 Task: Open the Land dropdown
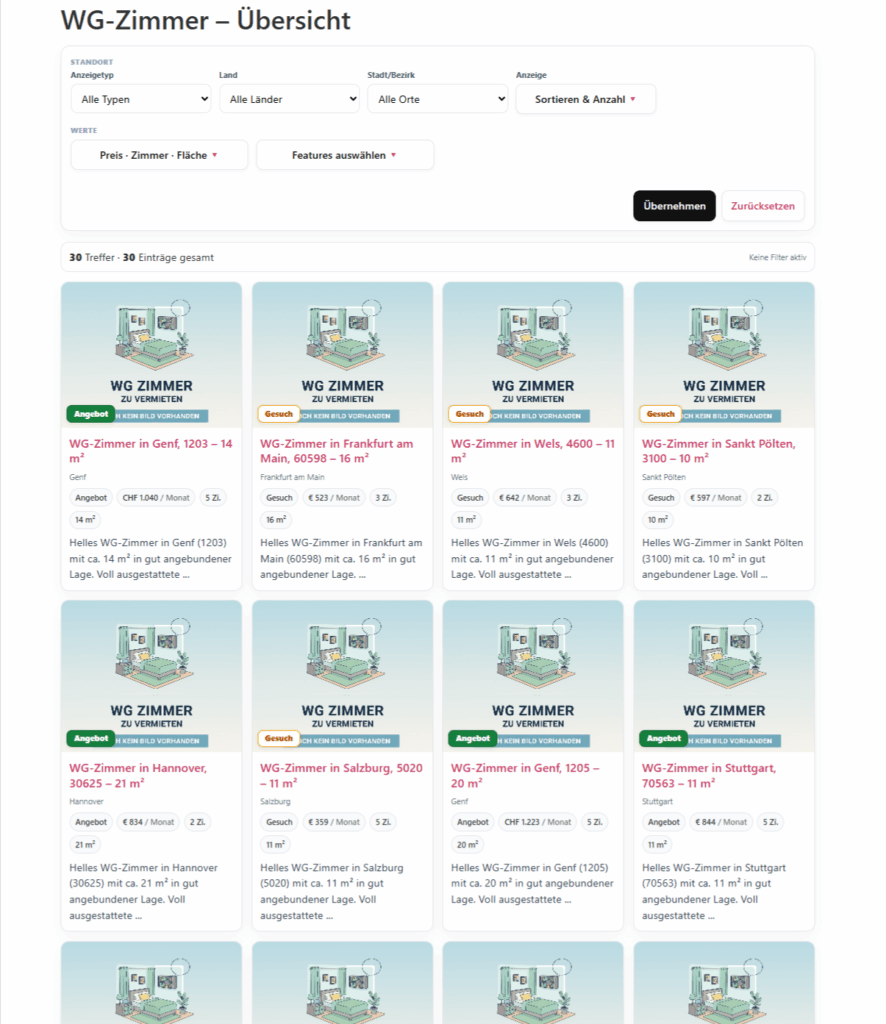(x=289, y=99)
